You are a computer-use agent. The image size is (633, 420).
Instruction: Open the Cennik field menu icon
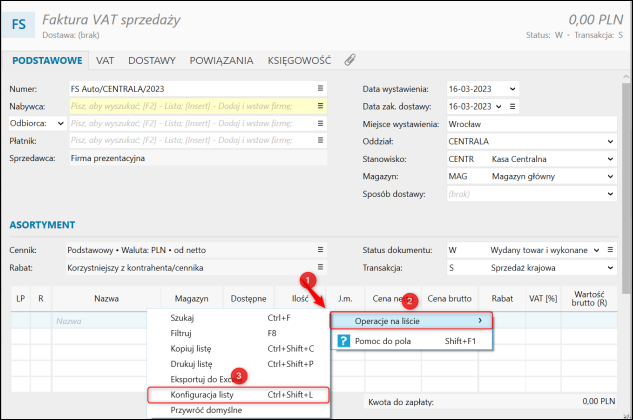[x=320, y=250]
